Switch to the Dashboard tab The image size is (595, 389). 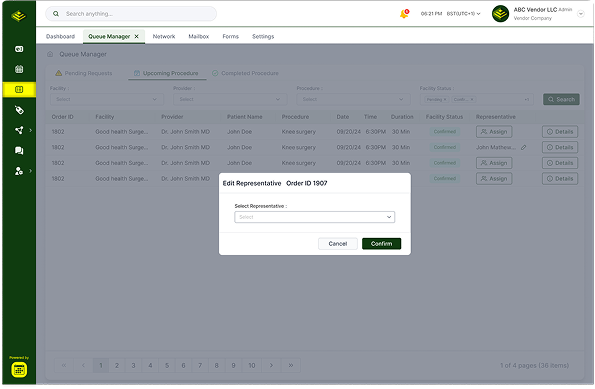[x=60, y=36]
